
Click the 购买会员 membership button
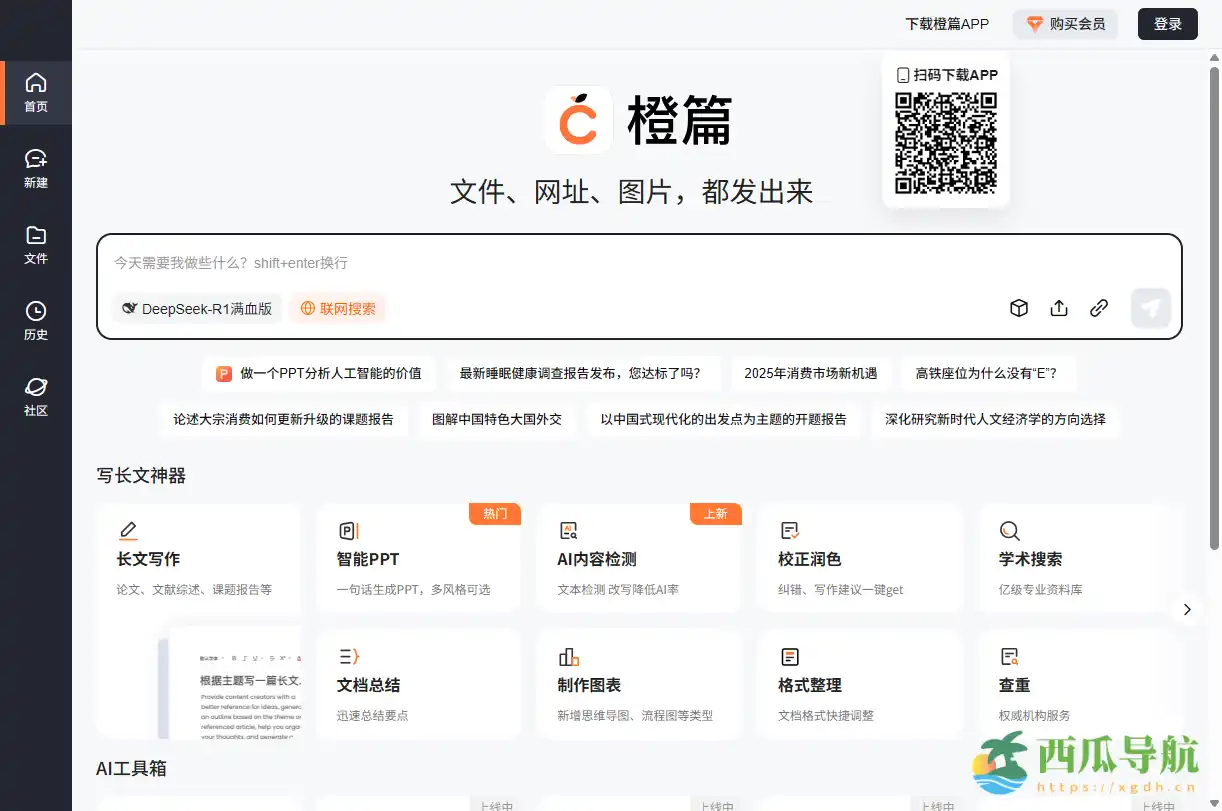point(1065,23)
